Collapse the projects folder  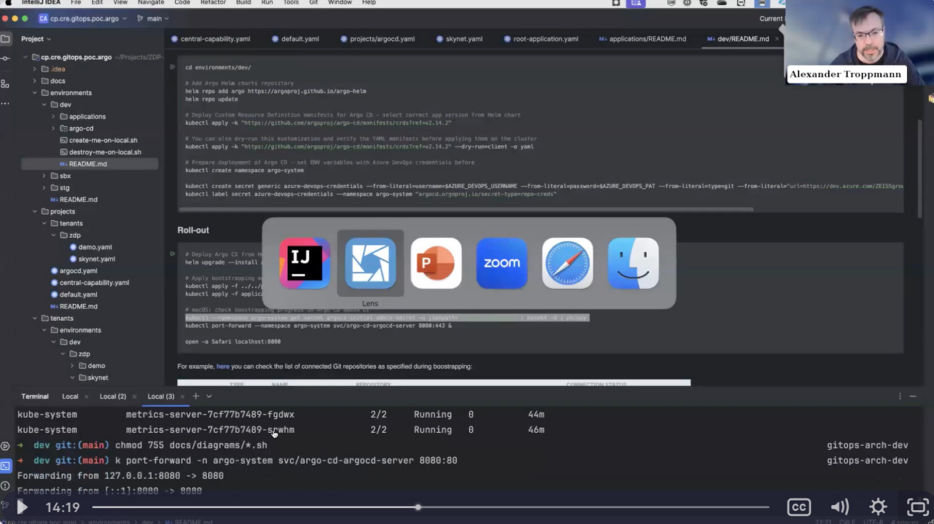[35, 211]
